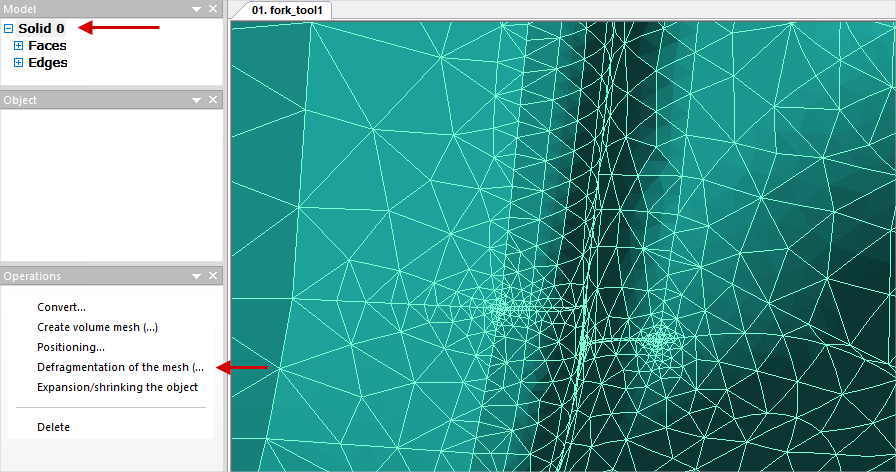Expand the Edges tree node
Viewport: 896px width, 472px height.
pyautogui.click(x=18, y=63)
